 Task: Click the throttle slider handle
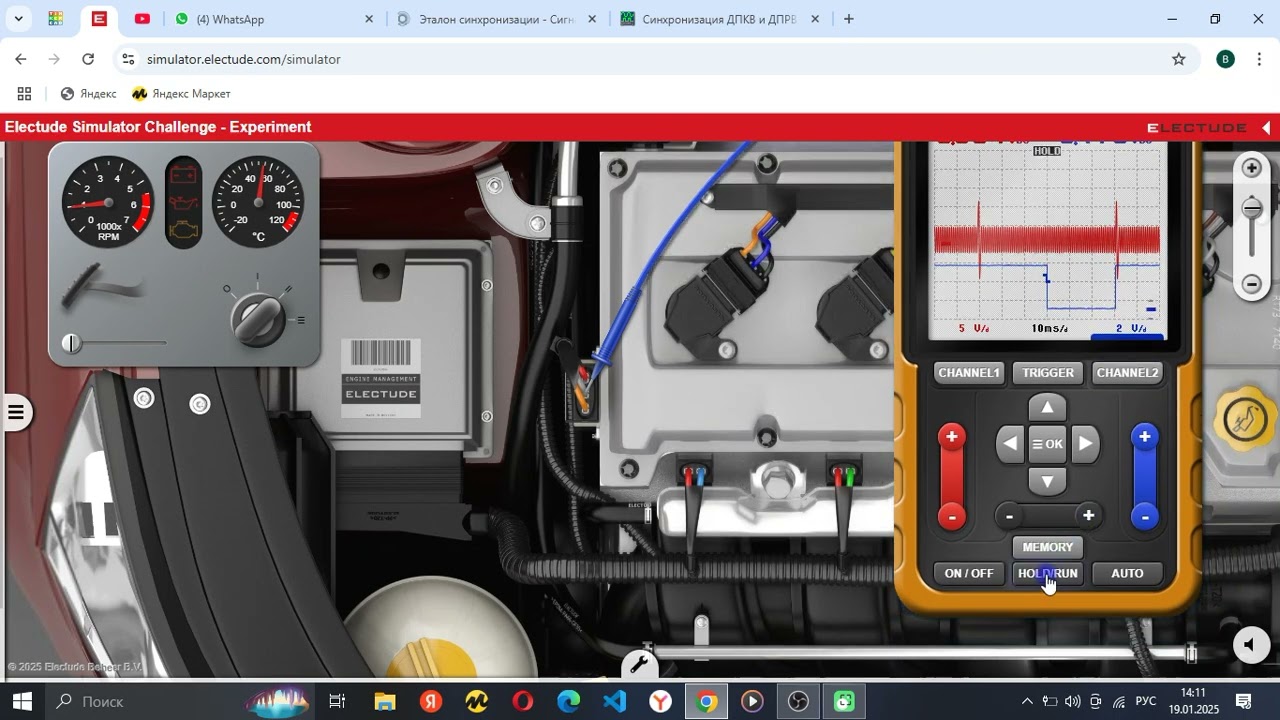[71, 343]
